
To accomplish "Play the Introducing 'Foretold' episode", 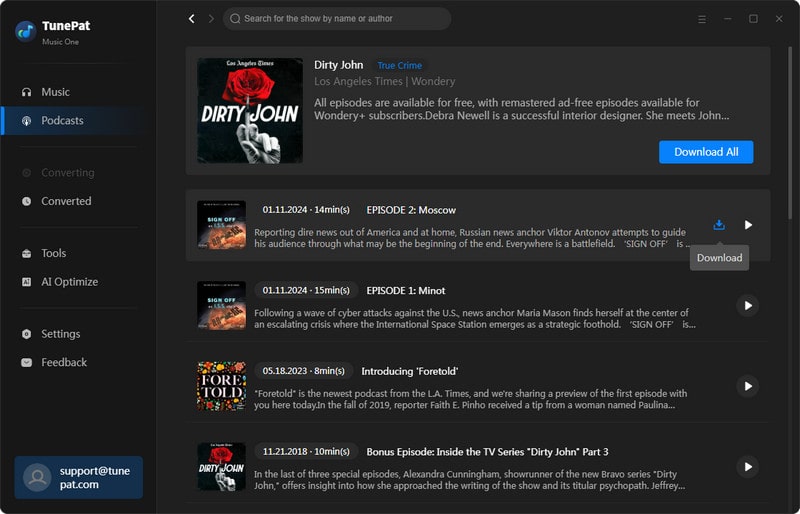I will click(x=747, y=386).
